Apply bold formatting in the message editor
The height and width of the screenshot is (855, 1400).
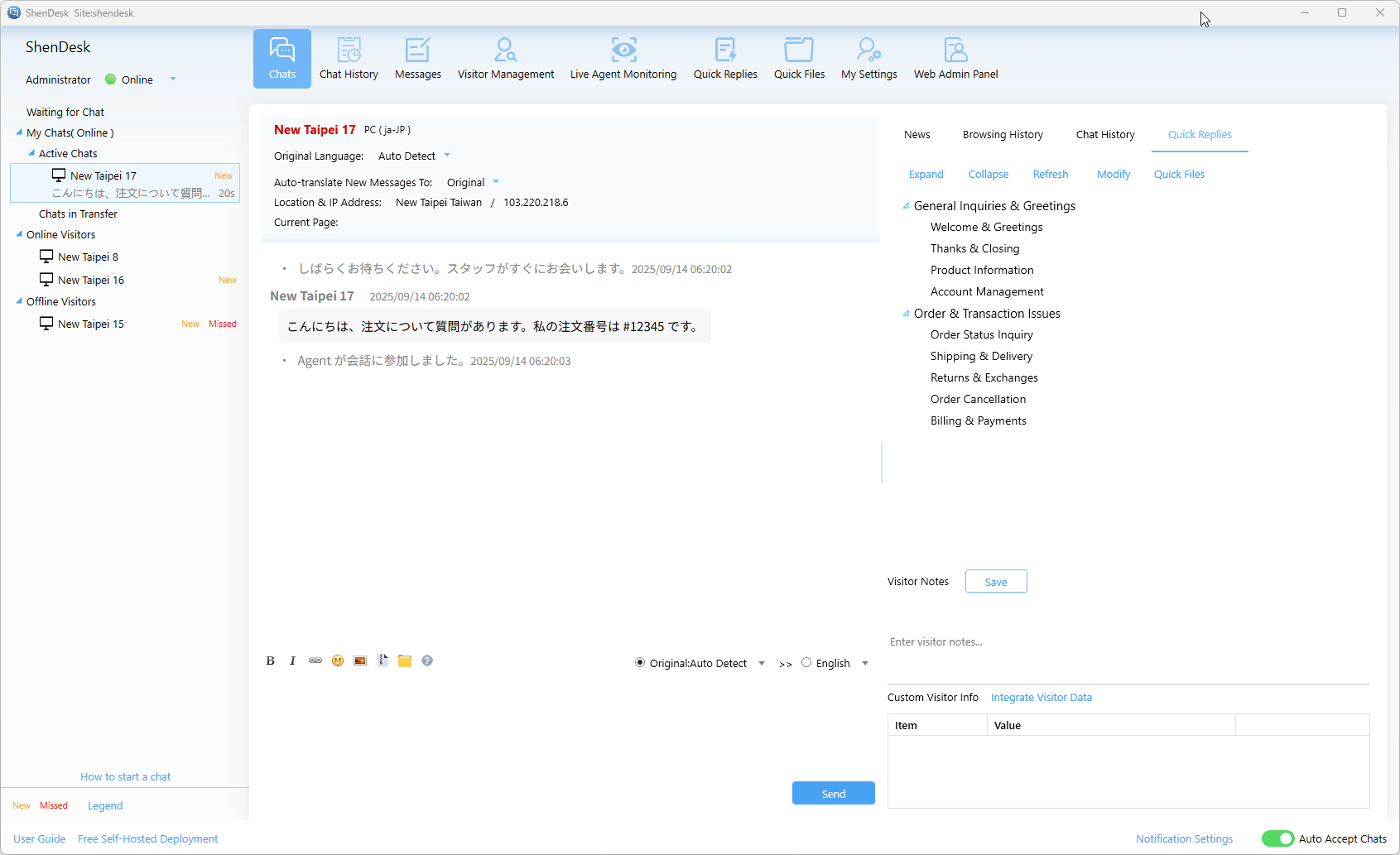point(270,660)
